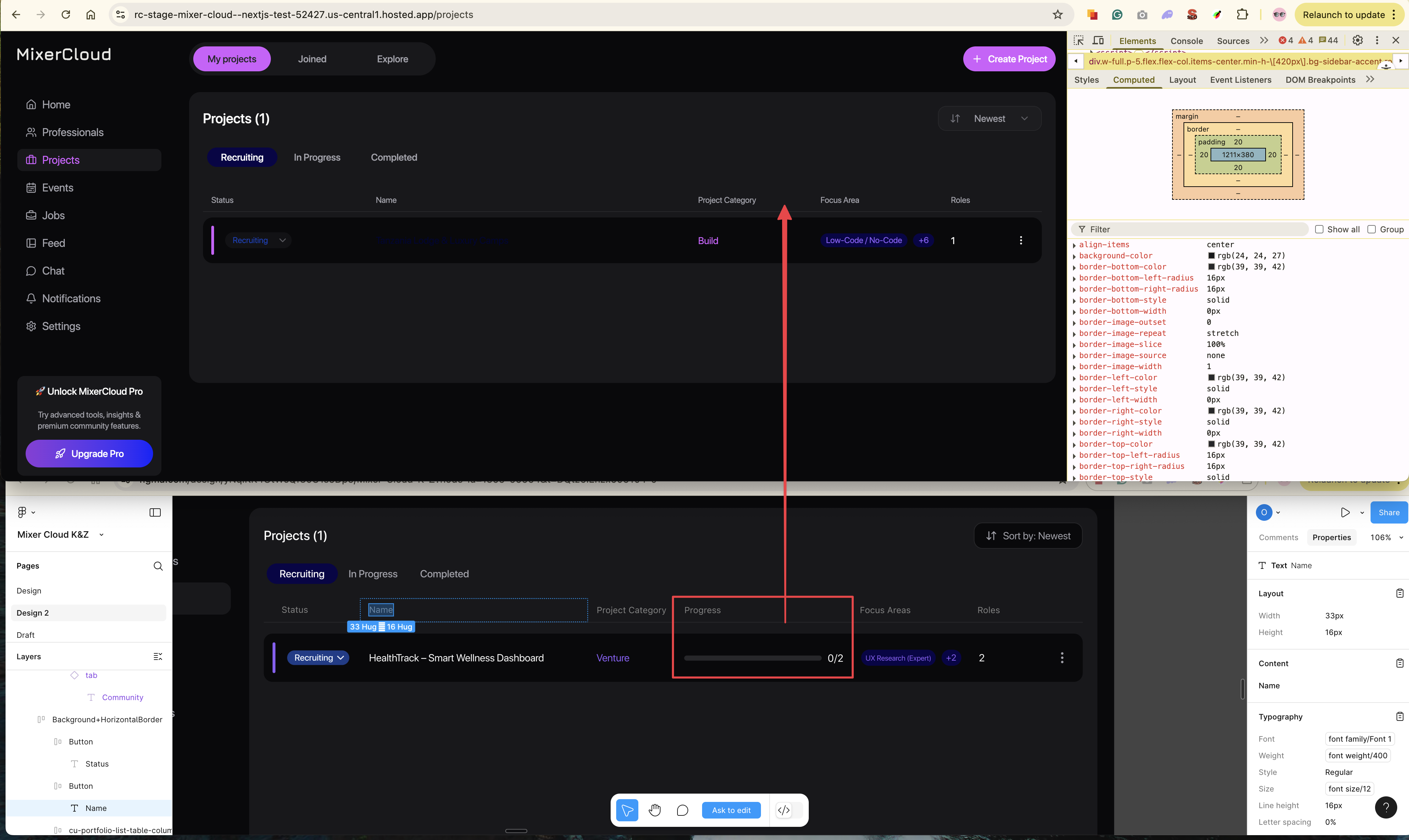The height and width of the screenshot is (840, 1409).
Task: Click the Upgrade Pro button
Action: 89,453
